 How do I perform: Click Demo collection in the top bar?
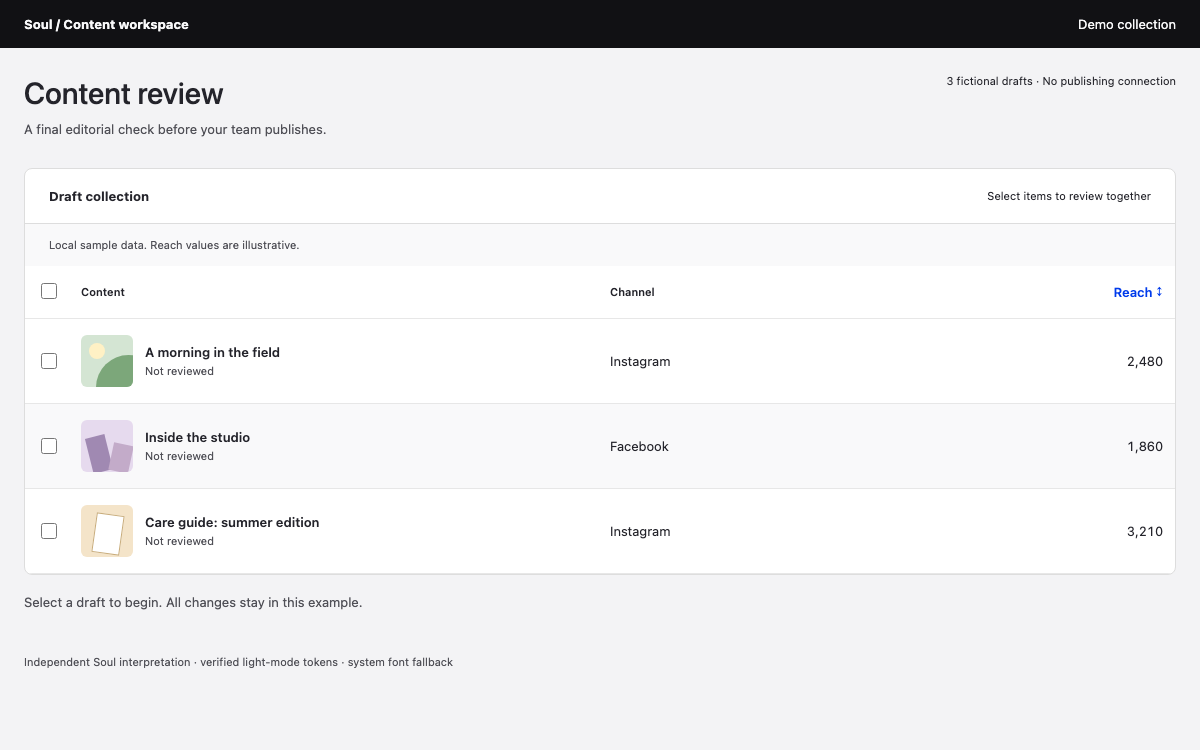(x=1127, y=24)
